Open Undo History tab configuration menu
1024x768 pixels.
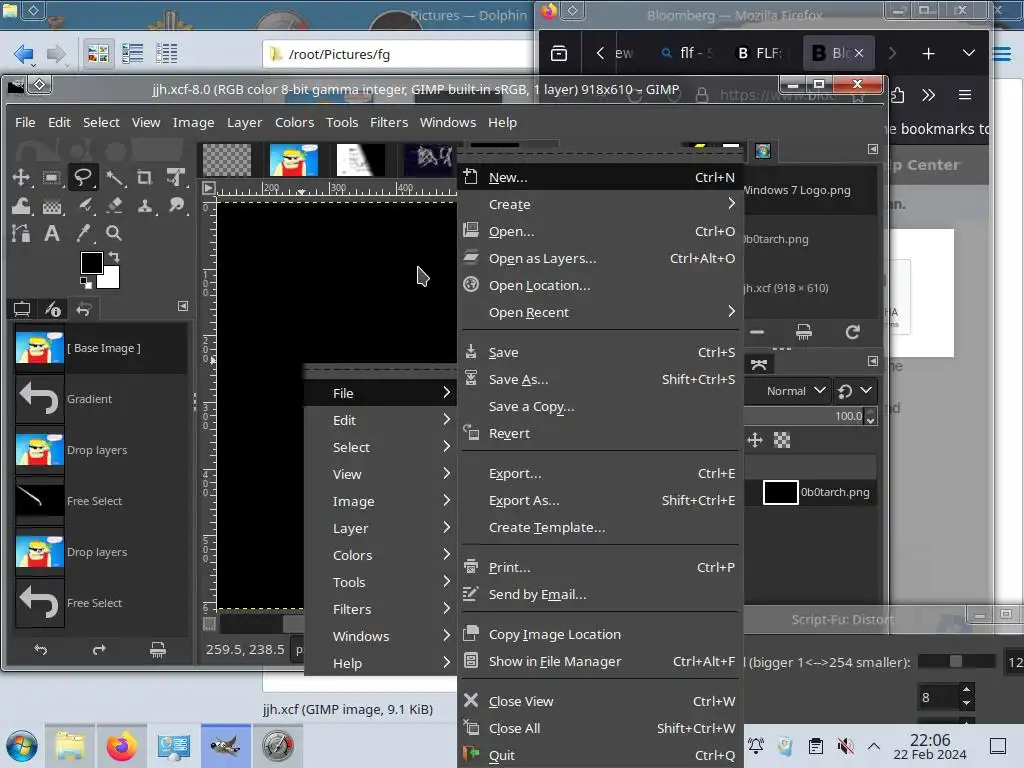pos(183,306)
